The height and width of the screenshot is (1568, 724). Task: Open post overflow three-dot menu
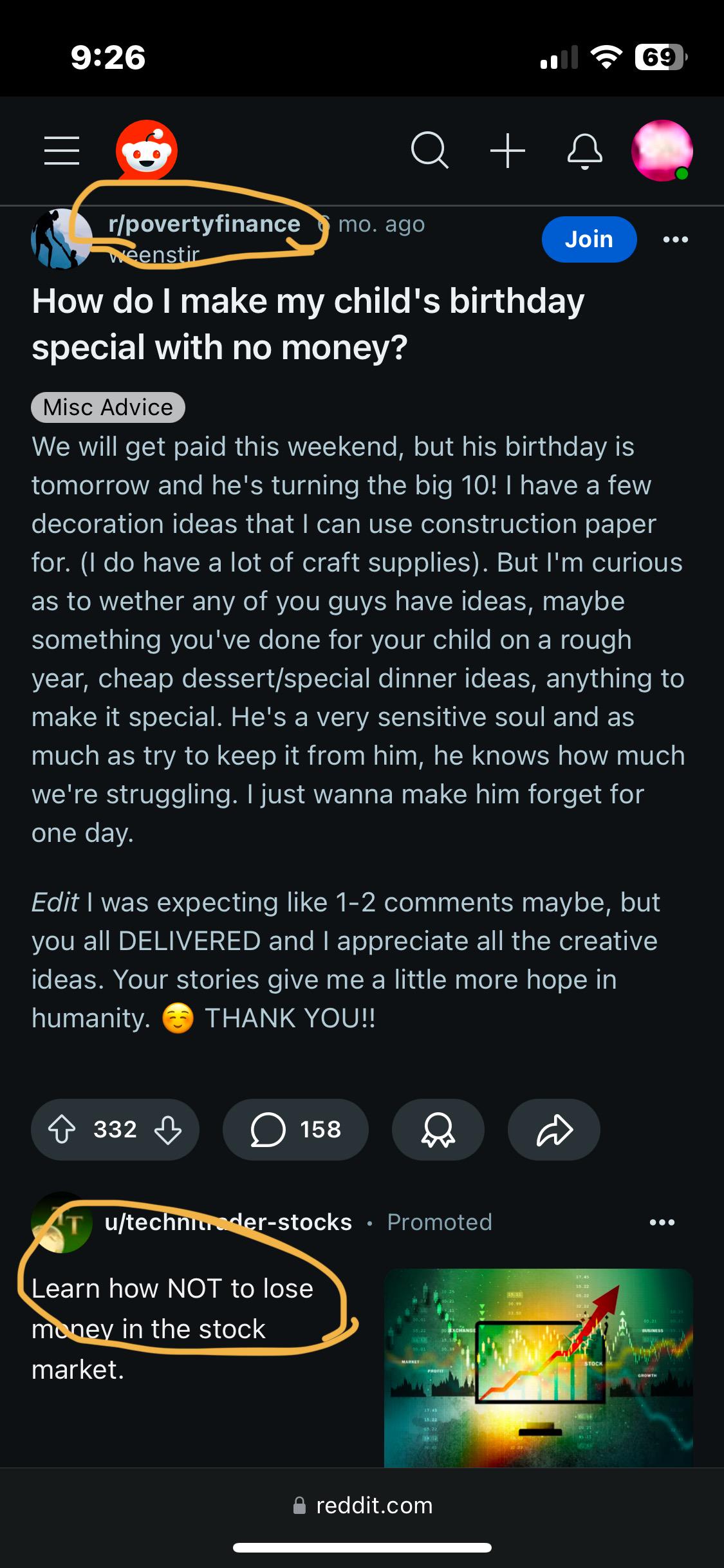(675, 239)
